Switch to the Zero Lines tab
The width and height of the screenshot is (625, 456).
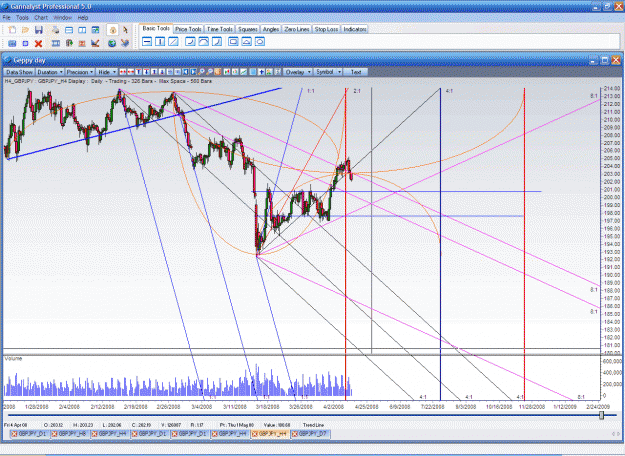tap(297, 29)
